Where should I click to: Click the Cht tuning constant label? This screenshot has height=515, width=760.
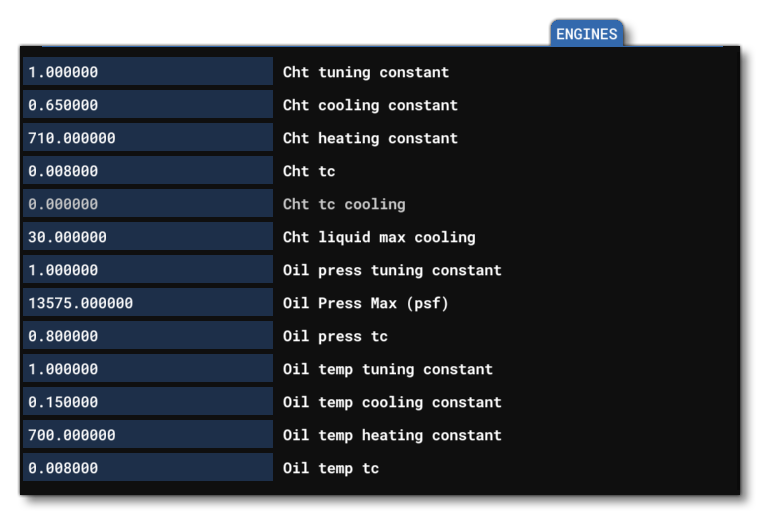[366, 72]
